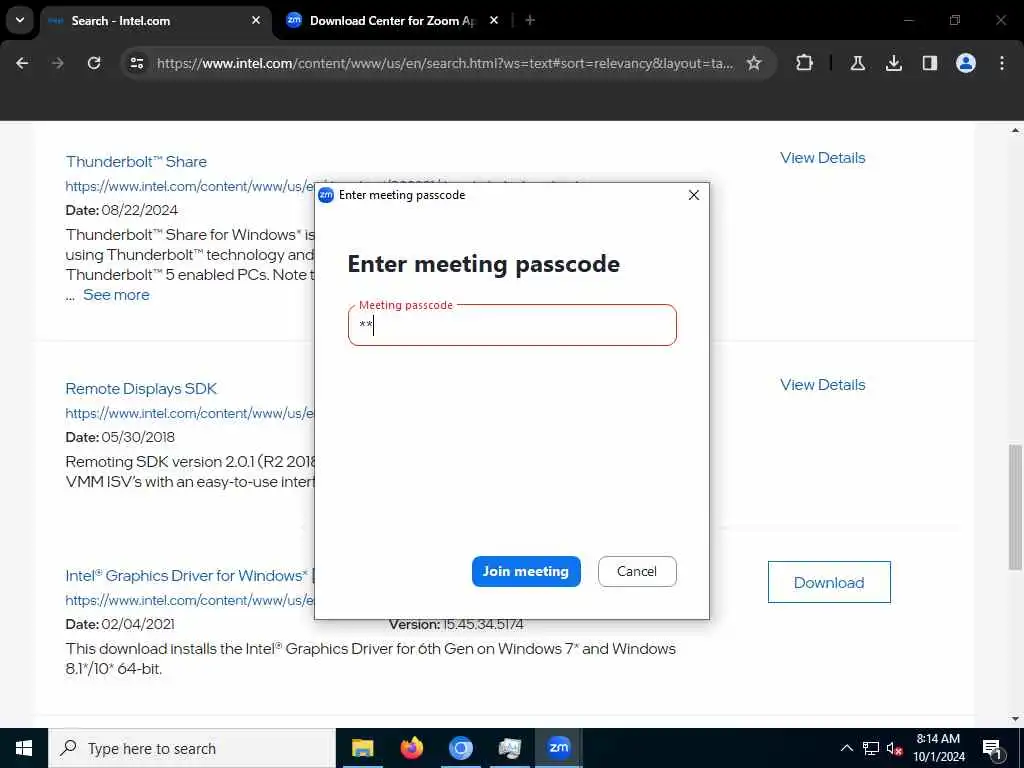Viewport: 1024px width, 768px height.
Task: Download the Intel Graphics Driver
Action: click(829, 582)
